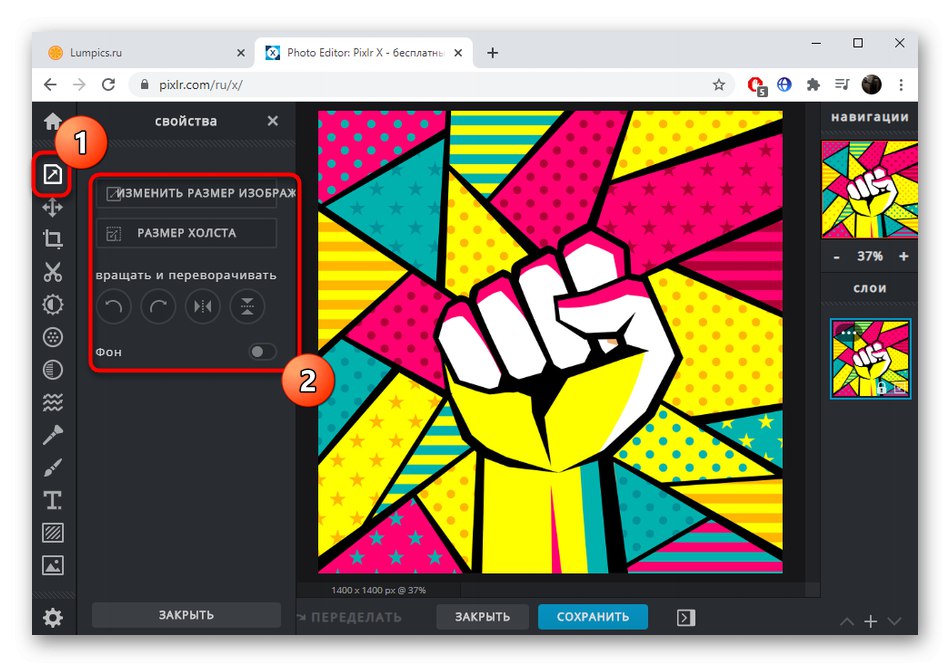Add a new layer with plus
Image resolution: width=950 pixels, height=667 pixels.
pyautogui.click(x=871, y=621)
